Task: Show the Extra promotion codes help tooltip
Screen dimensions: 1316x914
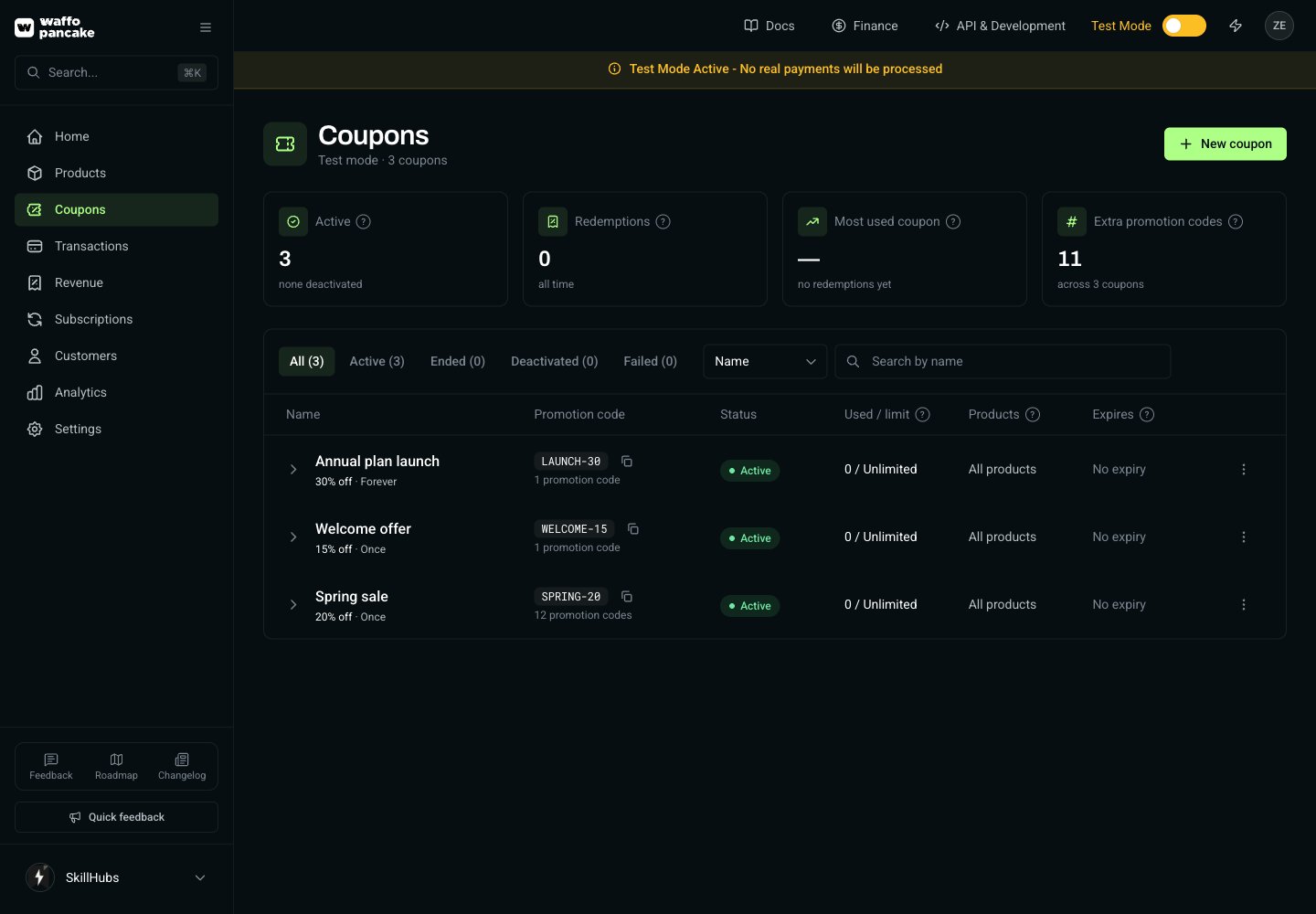Action: [x=1236, y=222]
